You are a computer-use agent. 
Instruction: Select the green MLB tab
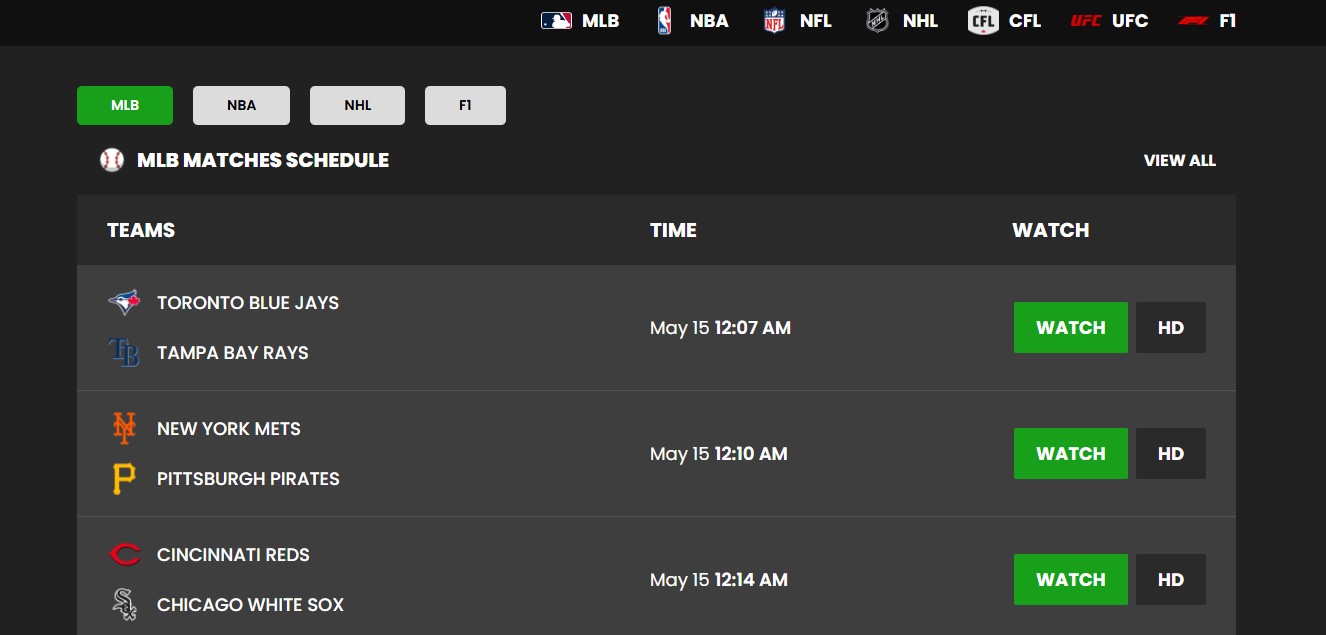pos(125,105)
